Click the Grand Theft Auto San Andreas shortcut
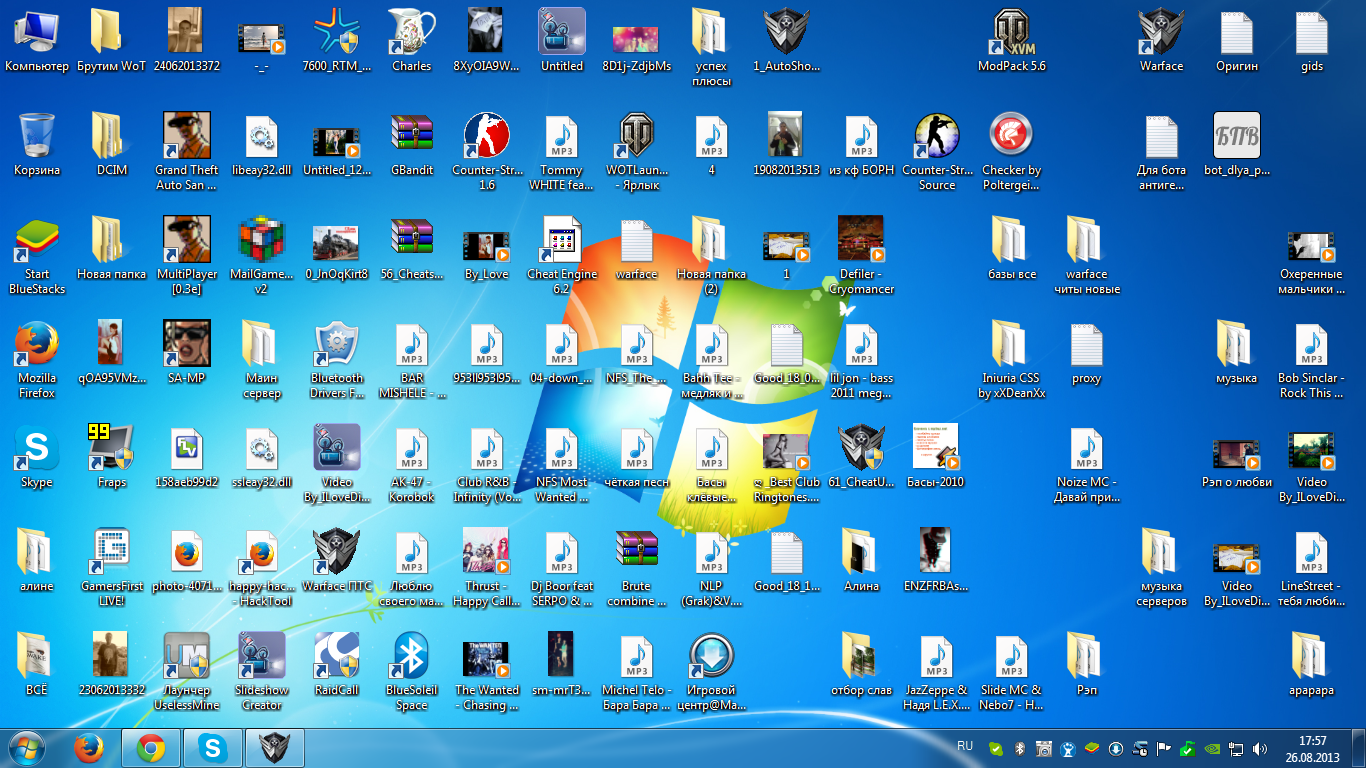This screenshot has height=768, width=1366. (x=187, y=137)
